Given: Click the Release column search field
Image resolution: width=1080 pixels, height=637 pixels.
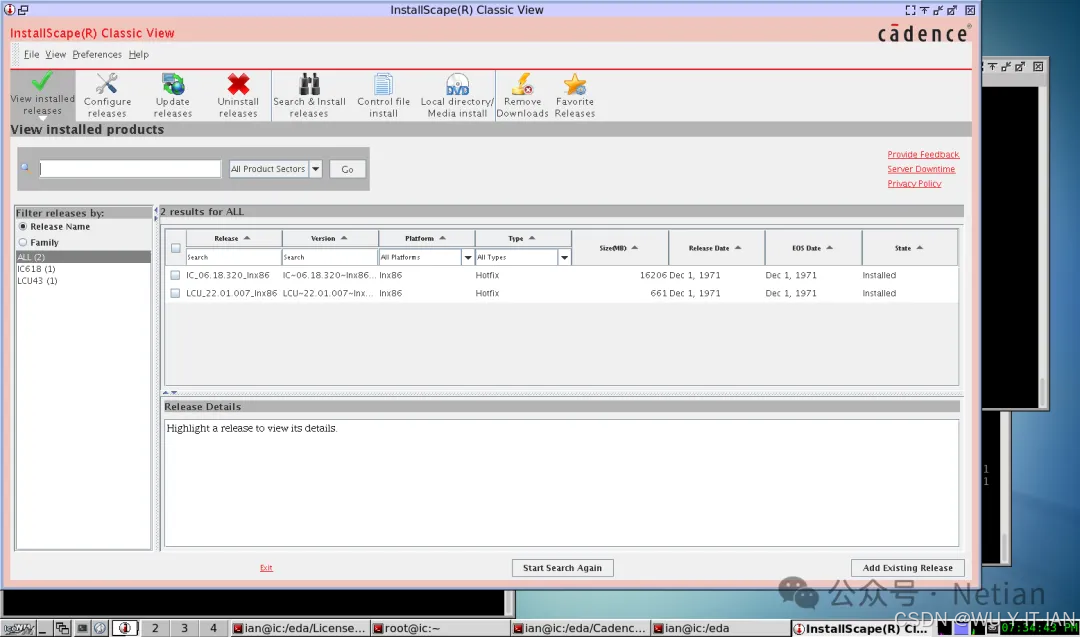Looking at the screenshot, I should click(233, 257).
